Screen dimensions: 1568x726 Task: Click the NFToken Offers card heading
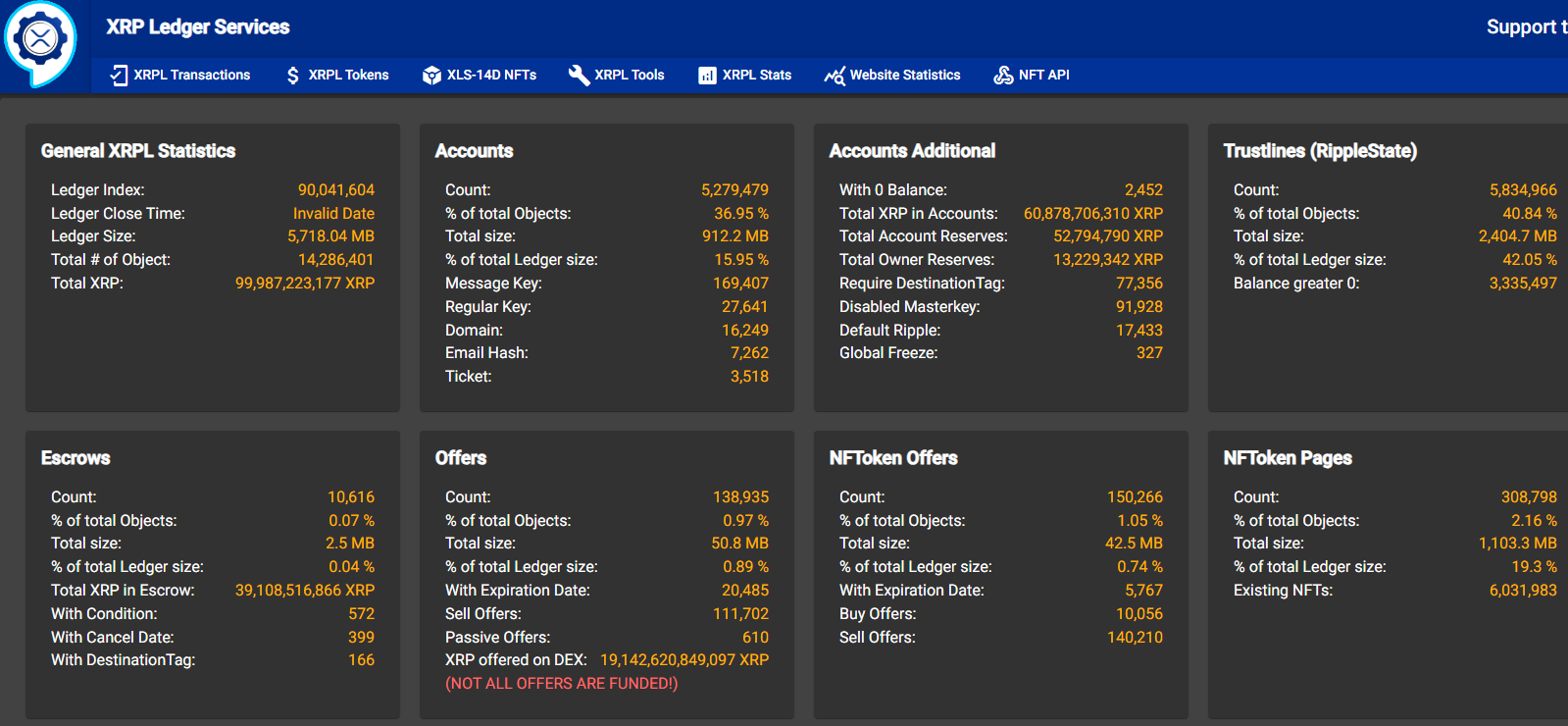893,458
